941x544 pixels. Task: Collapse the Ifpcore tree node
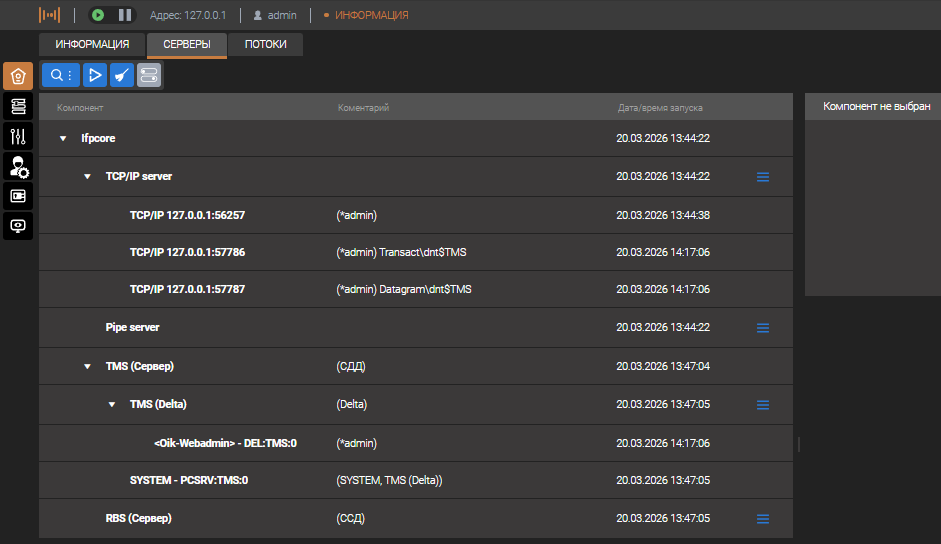63,139
